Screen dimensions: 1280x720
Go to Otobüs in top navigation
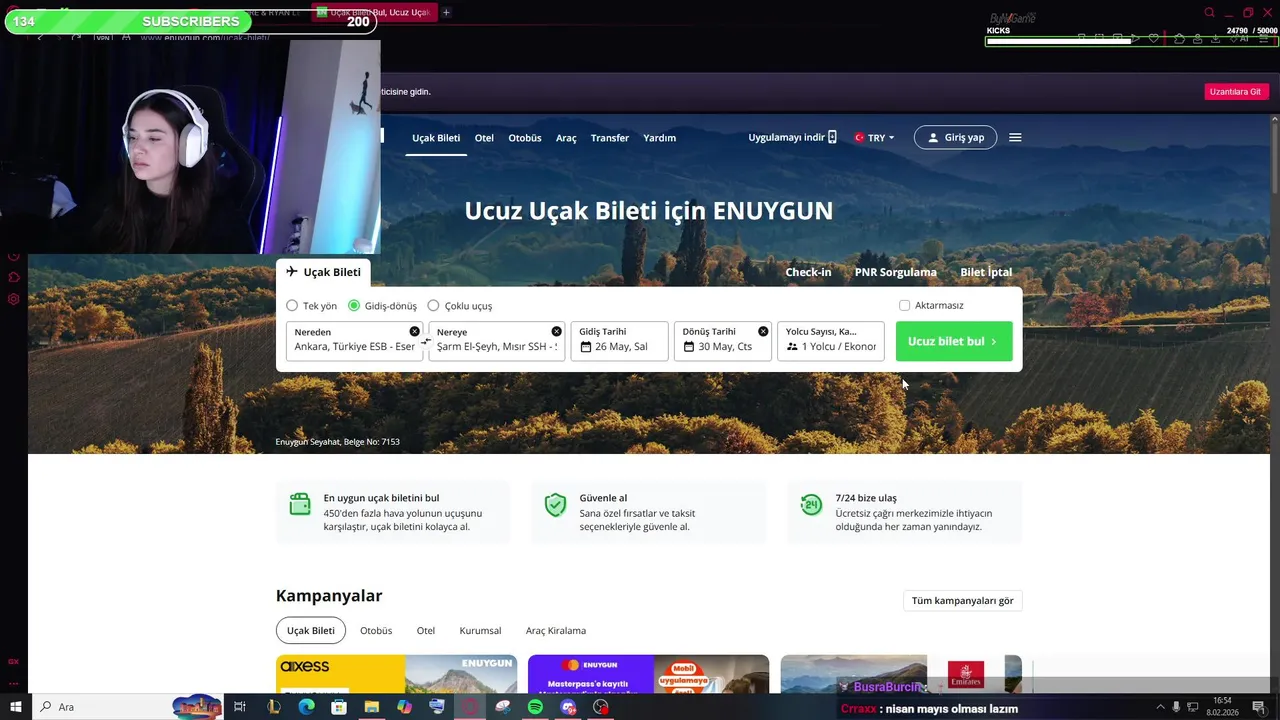point(525,138)
